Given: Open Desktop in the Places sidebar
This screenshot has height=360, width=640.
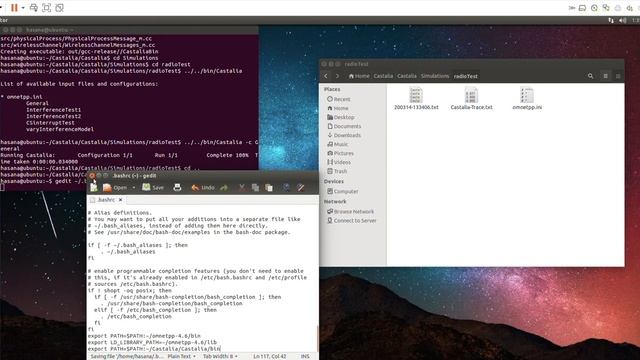Looking at the screenshot, I should click(x=341, y=117).
